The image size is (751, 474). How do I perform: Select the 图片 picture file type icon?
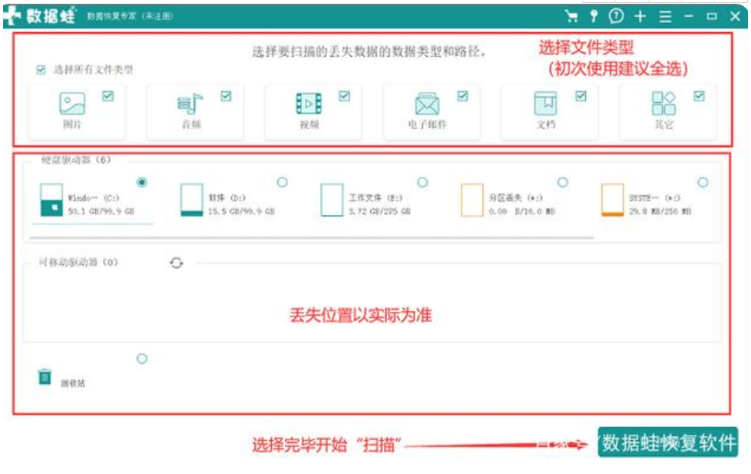pos(72,103)
